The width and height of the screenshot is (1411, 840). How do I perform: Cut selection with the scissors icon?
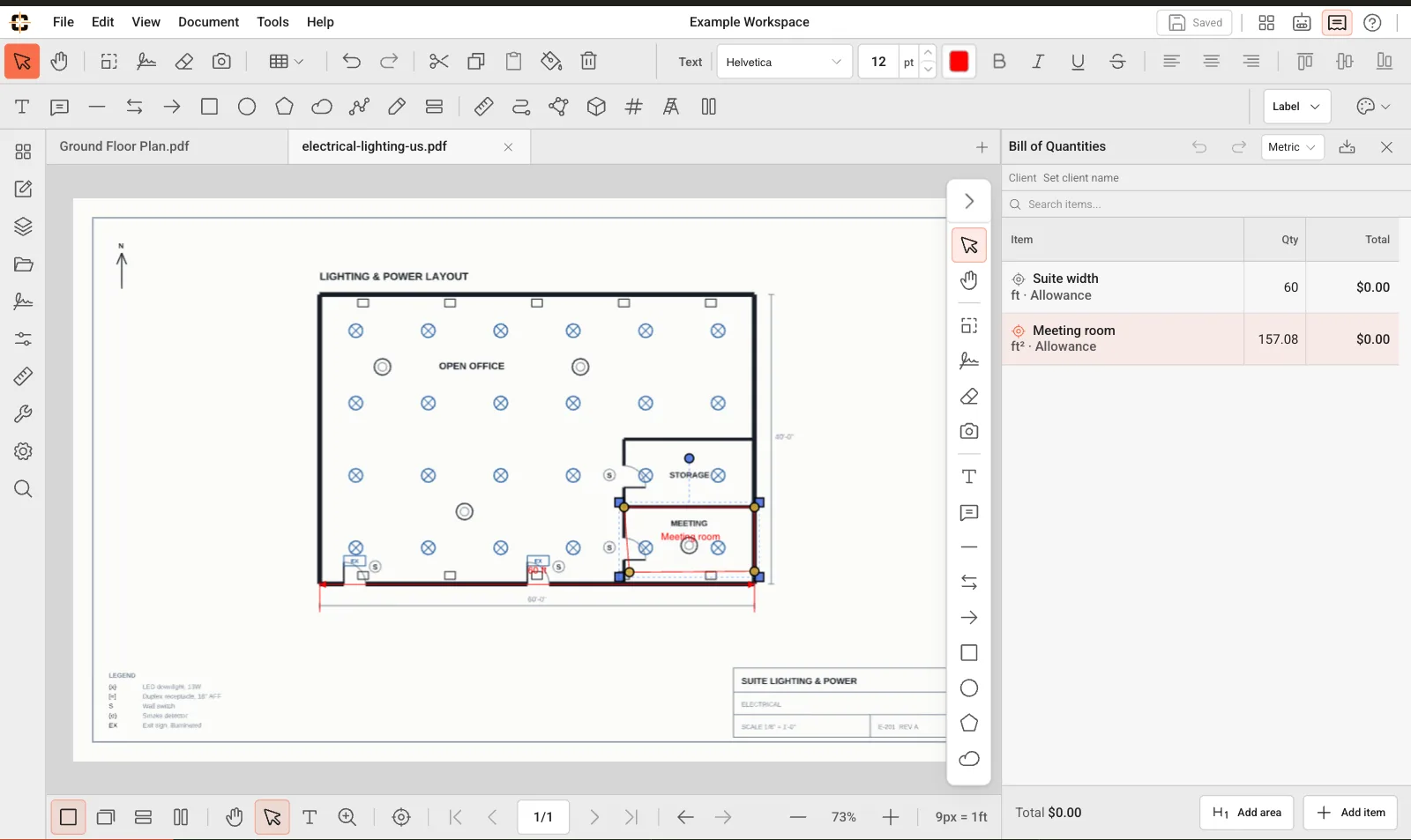[438, 62]
